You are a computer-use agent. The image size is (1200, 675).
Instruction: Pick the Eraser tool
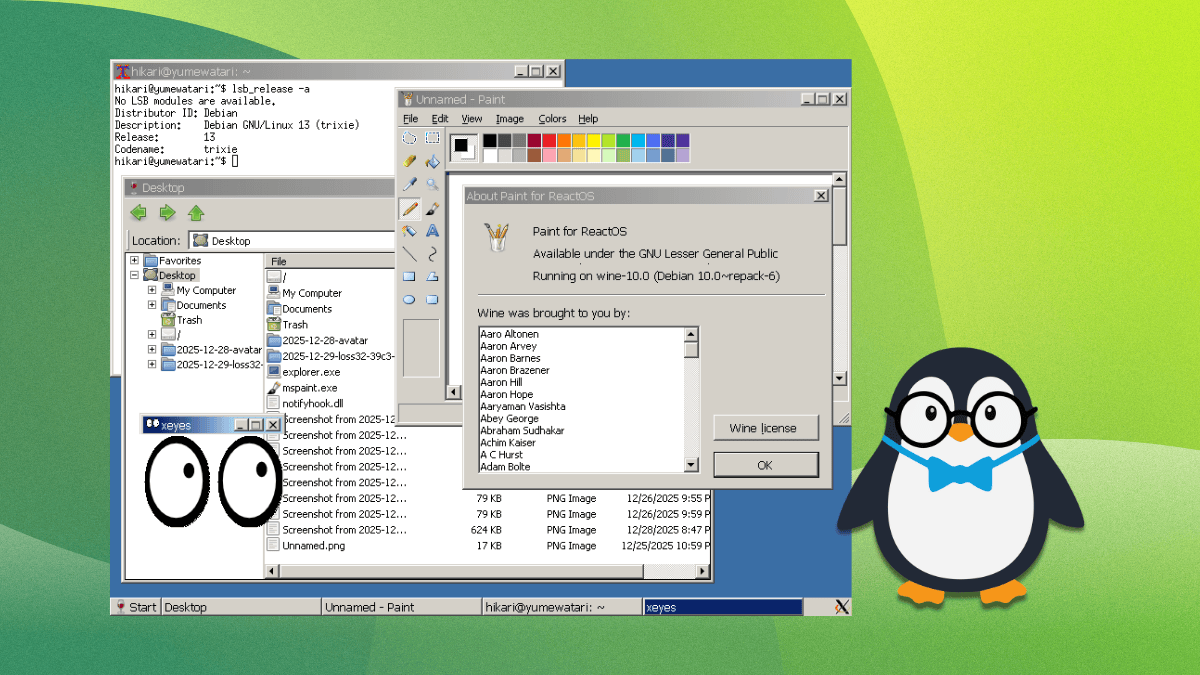(409, 160)
